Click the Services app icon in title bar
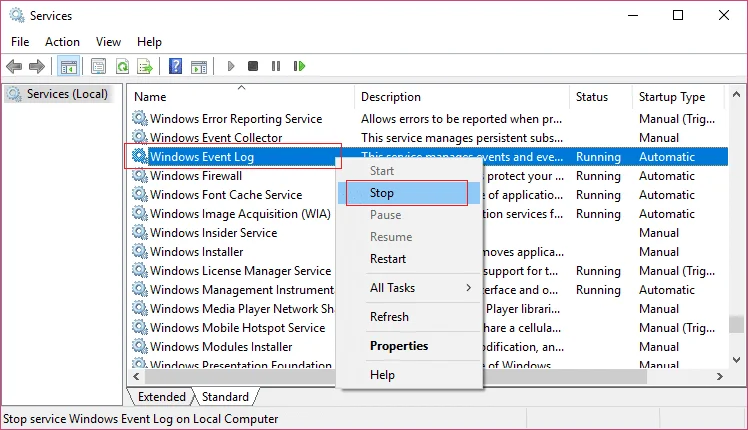Image resolution: width=748 pixels, height=430 pixels. 17,15
